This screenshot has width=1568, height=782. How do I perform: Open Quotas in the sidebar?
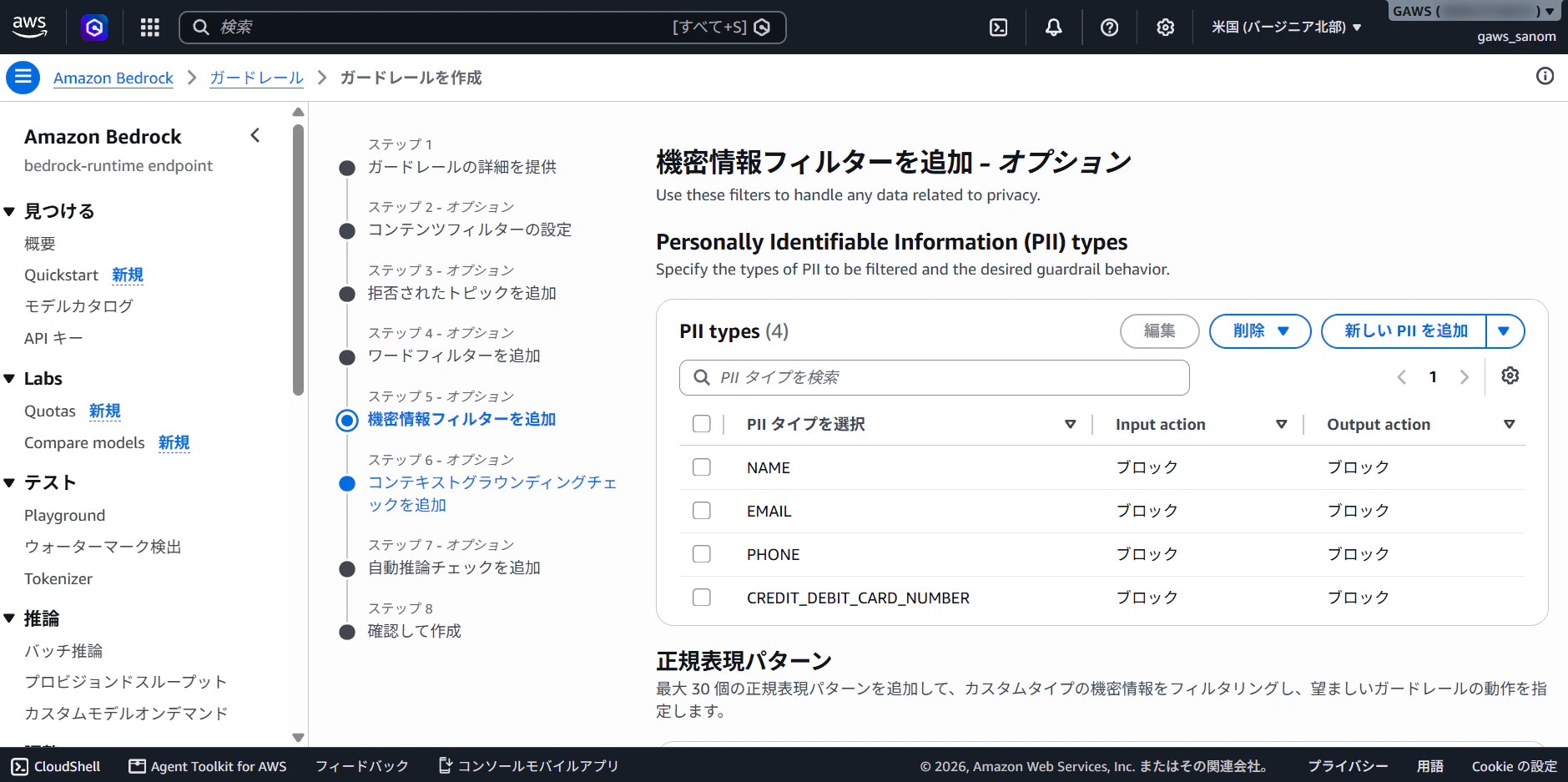50,411
